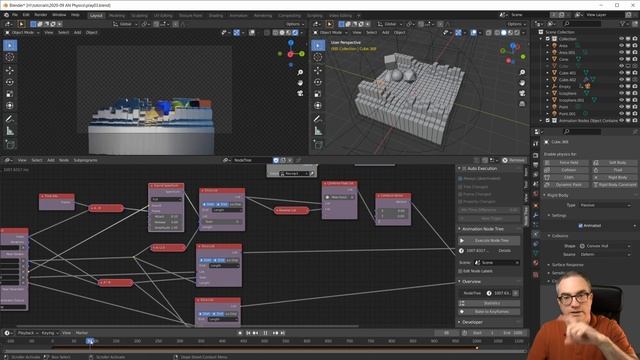Pause animation playback in the timeline

pos(265,333)
